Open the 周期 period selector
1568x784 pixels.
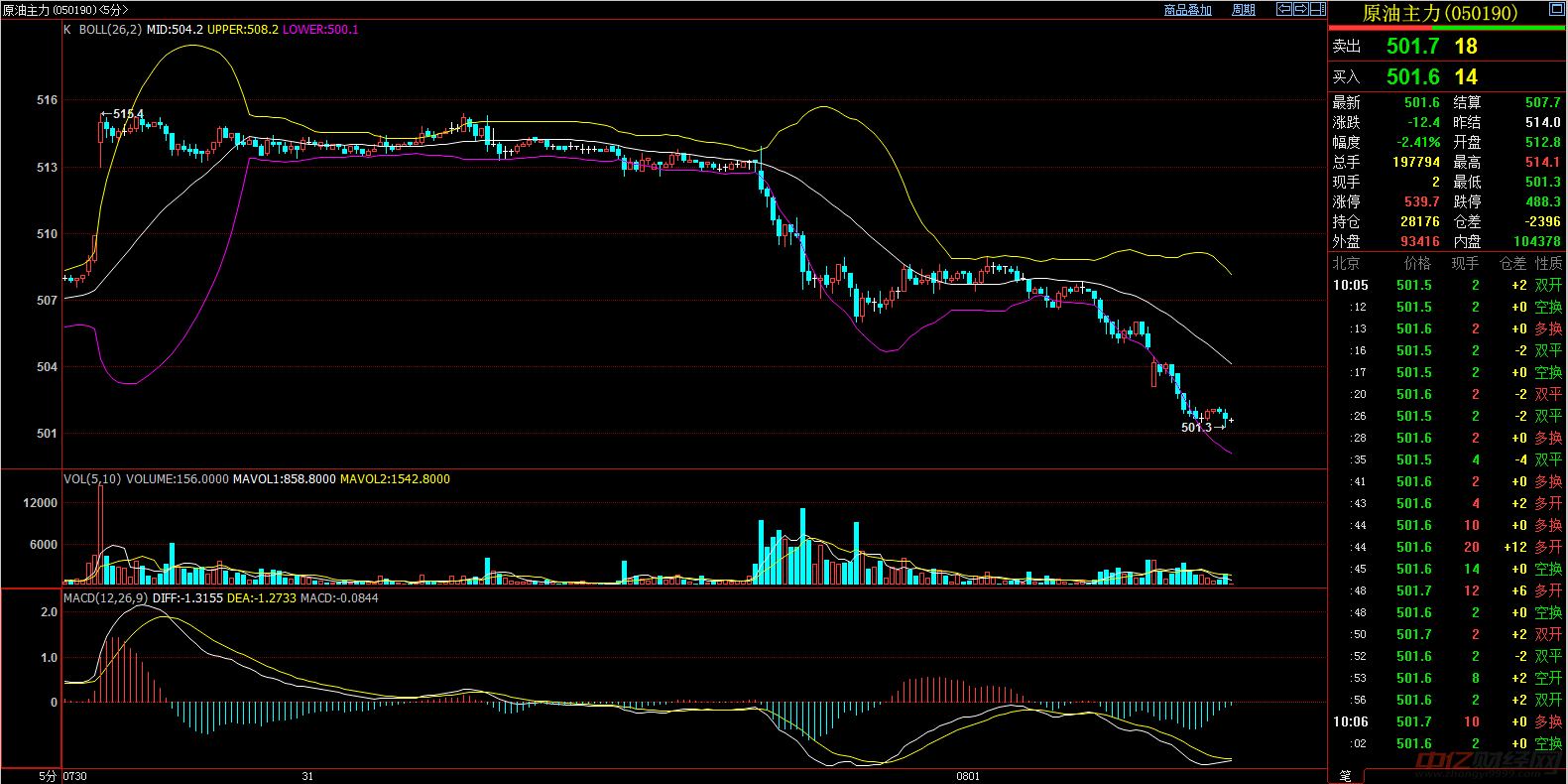pyautogui.click(x=1244, y=10)
